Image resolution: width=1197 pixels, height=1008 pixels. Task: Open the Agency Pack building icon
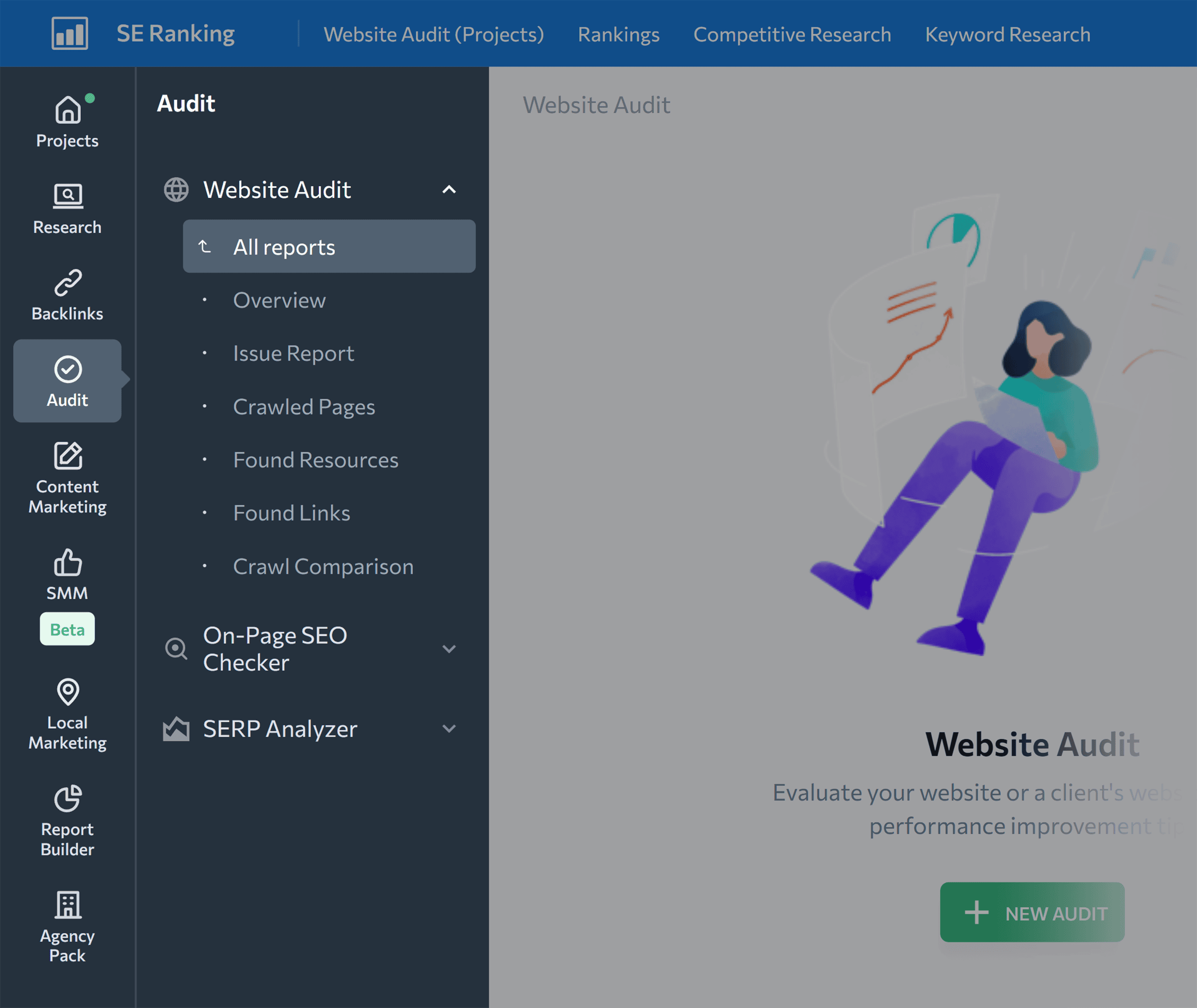click(67, 906)
